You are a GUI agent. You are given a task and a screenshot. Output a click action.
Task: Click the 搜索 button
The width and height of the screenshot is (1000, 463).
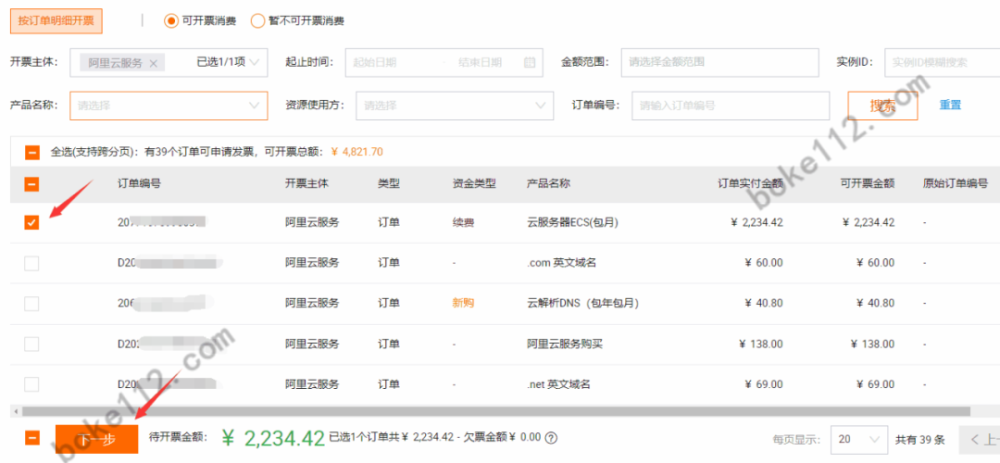pos(883,106)
